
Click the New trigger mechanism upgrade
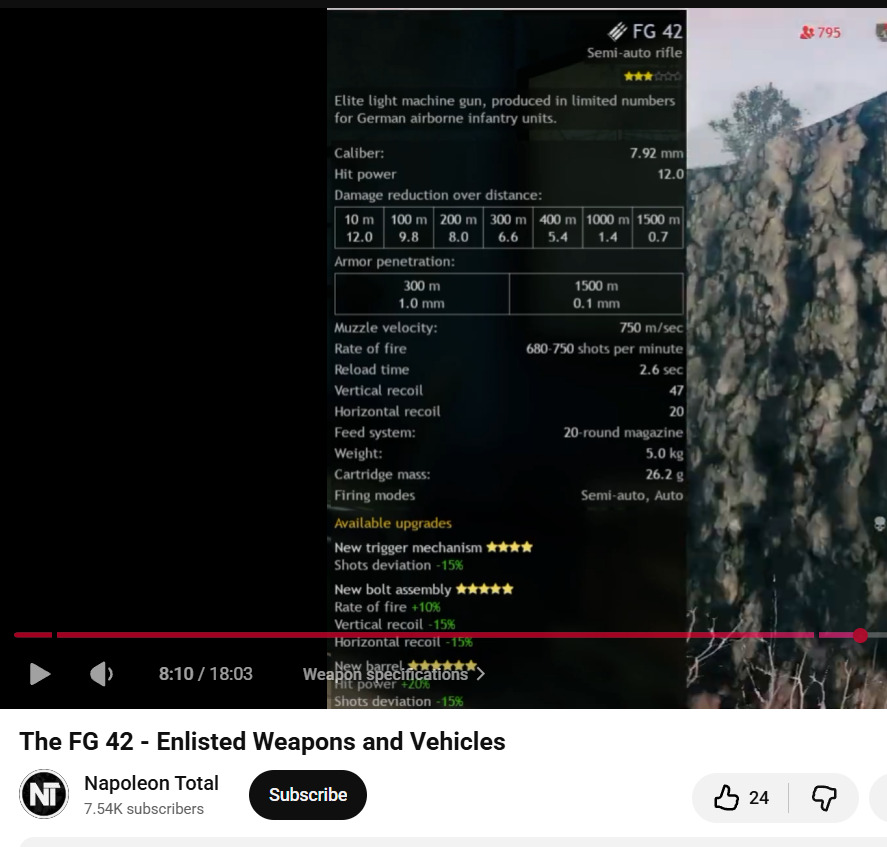pos(433,547)
